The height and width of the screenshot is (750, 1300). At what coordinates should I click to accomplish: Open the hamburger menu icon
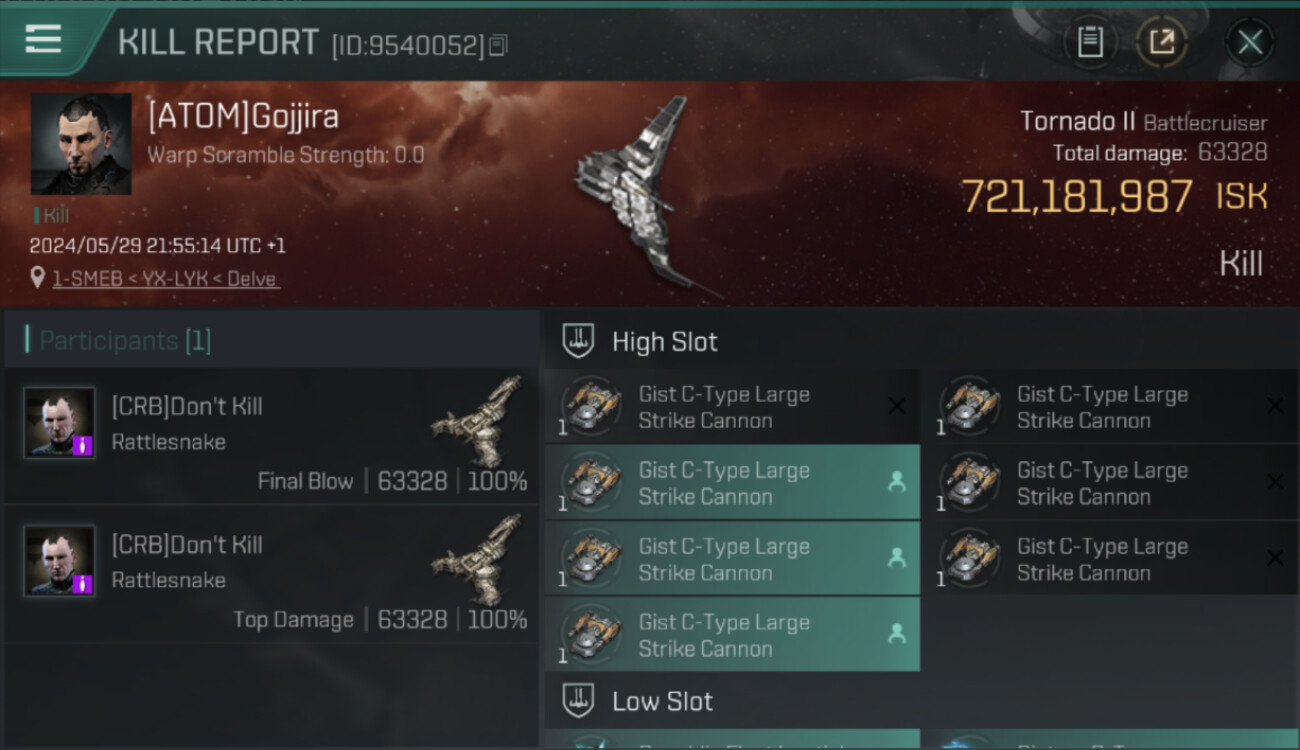pos(44,39)
